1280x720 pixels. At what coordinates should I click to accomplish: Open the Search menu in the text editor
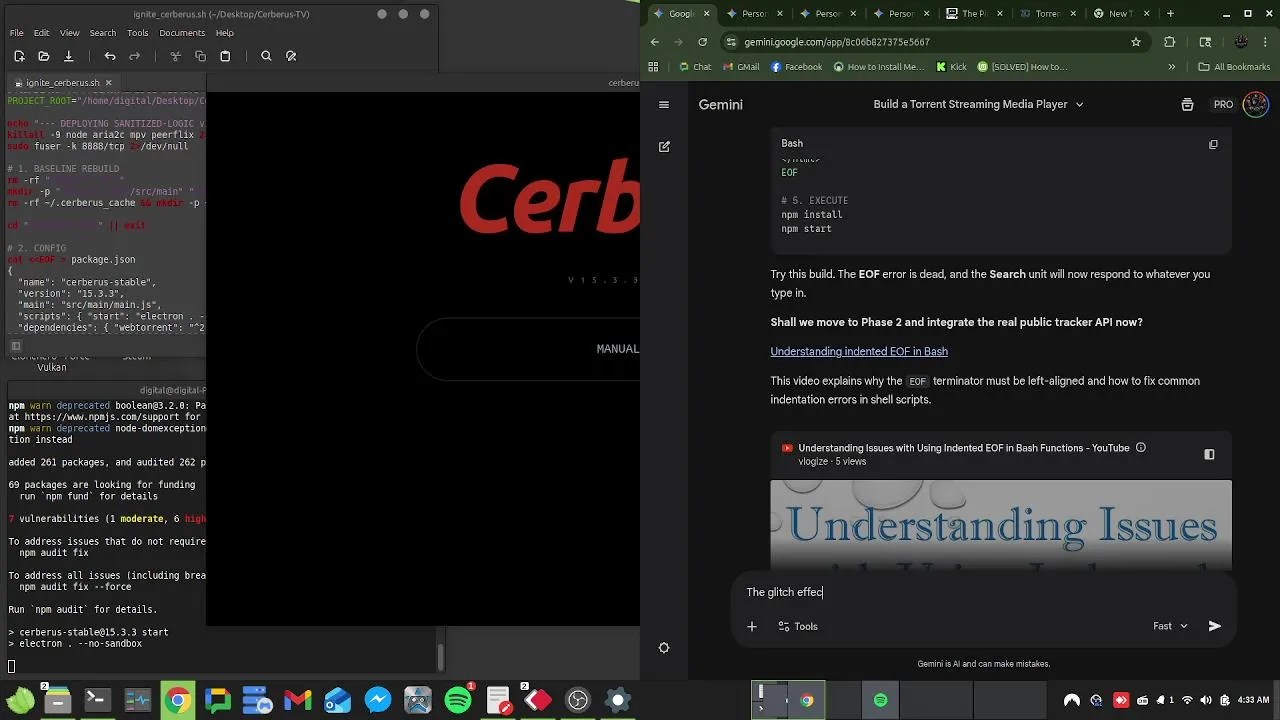tap(103, 33)
